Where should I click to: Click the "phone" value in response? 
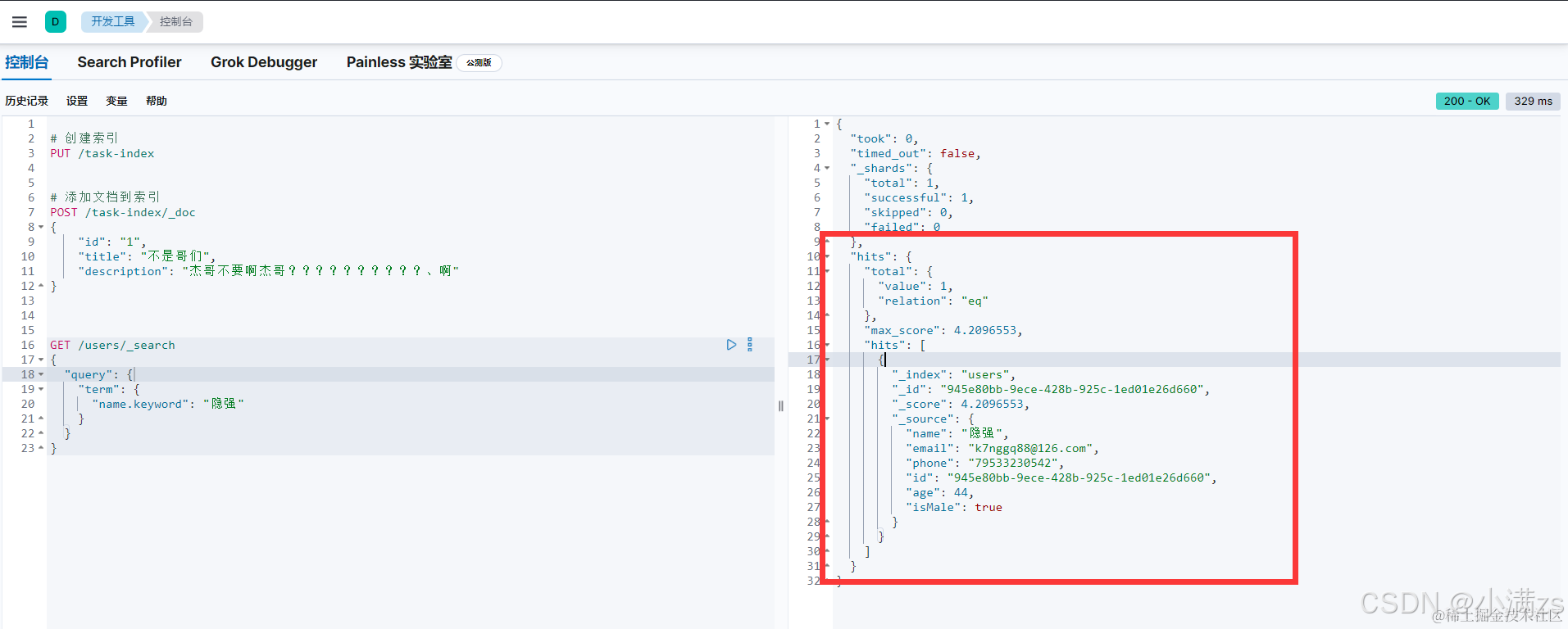point(1012,463)
